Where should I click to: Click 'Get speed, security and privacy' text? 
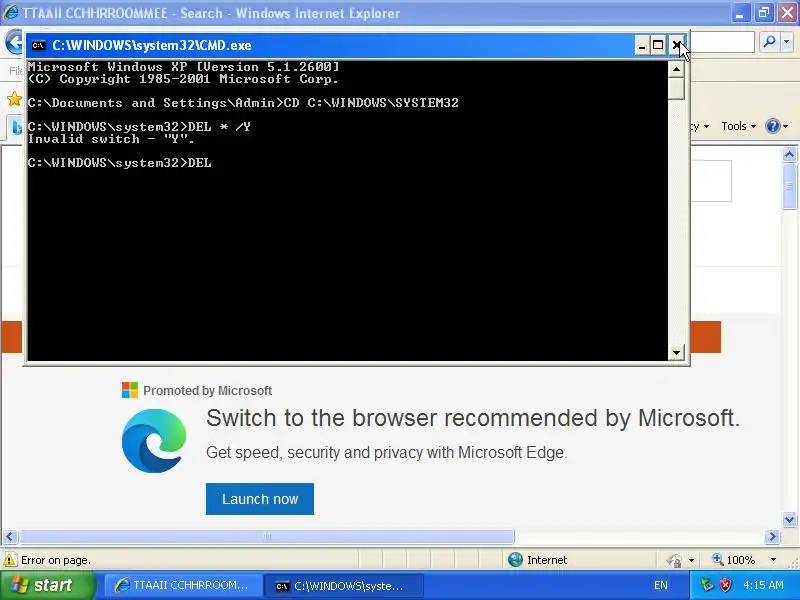coord(386,453)
